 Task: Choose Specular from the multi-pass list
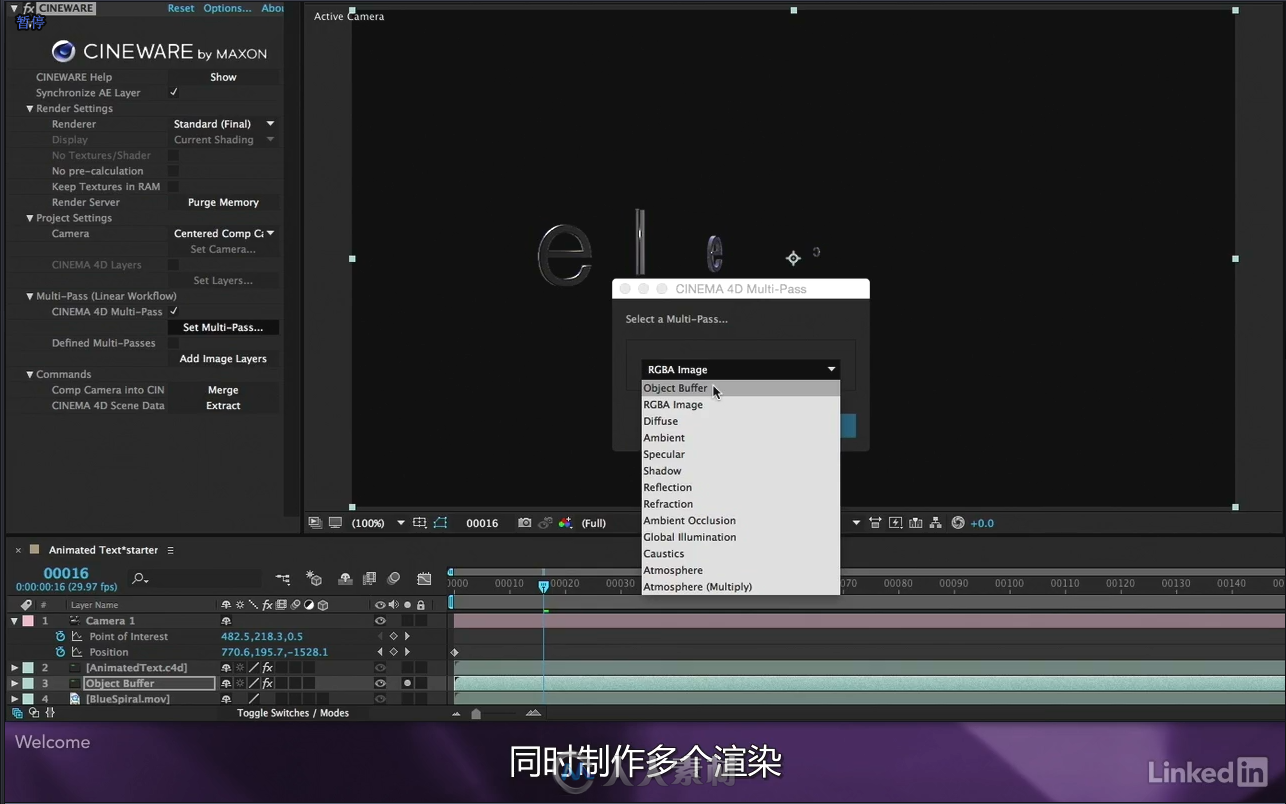pos(741,454)
